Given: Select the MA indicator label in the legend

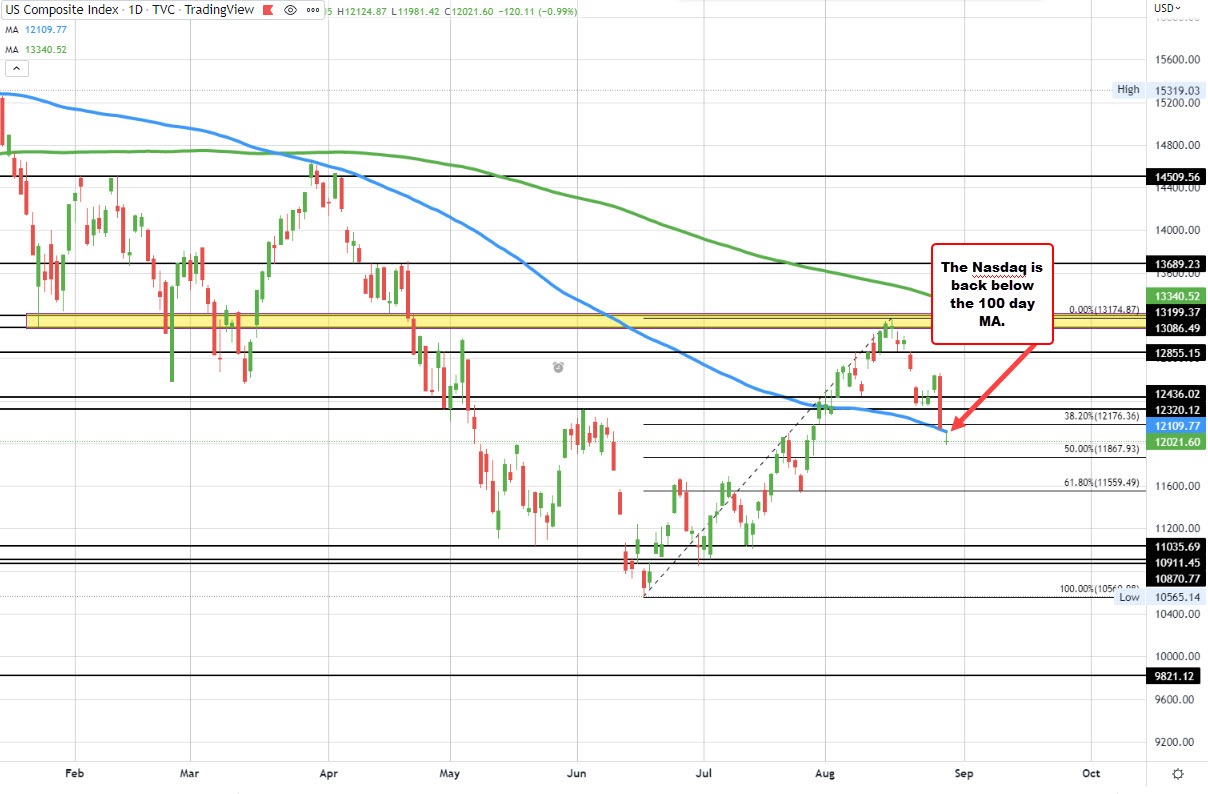Looking at the screenshot, I should (x=11, y=30).
